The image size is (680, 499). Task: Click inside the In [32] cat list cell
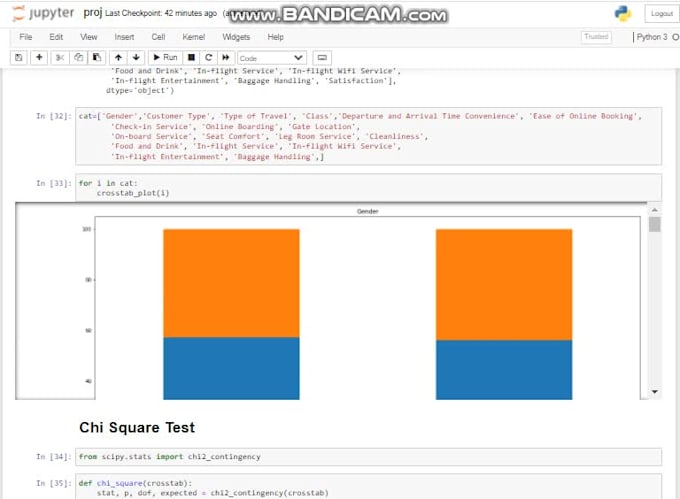(x=369, y=136)
